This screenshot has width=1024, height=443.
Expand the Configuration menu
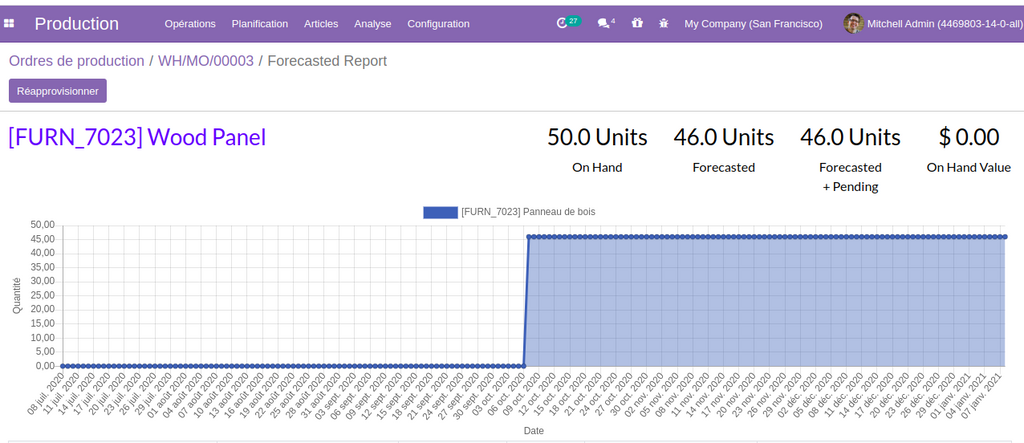[x=438, y=23]
